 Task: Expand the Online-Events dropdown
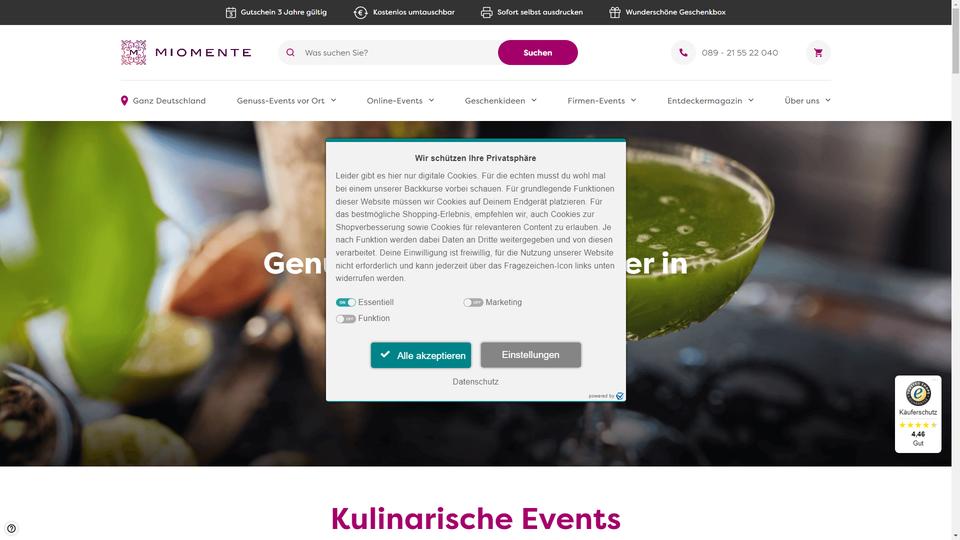[400, 100]
